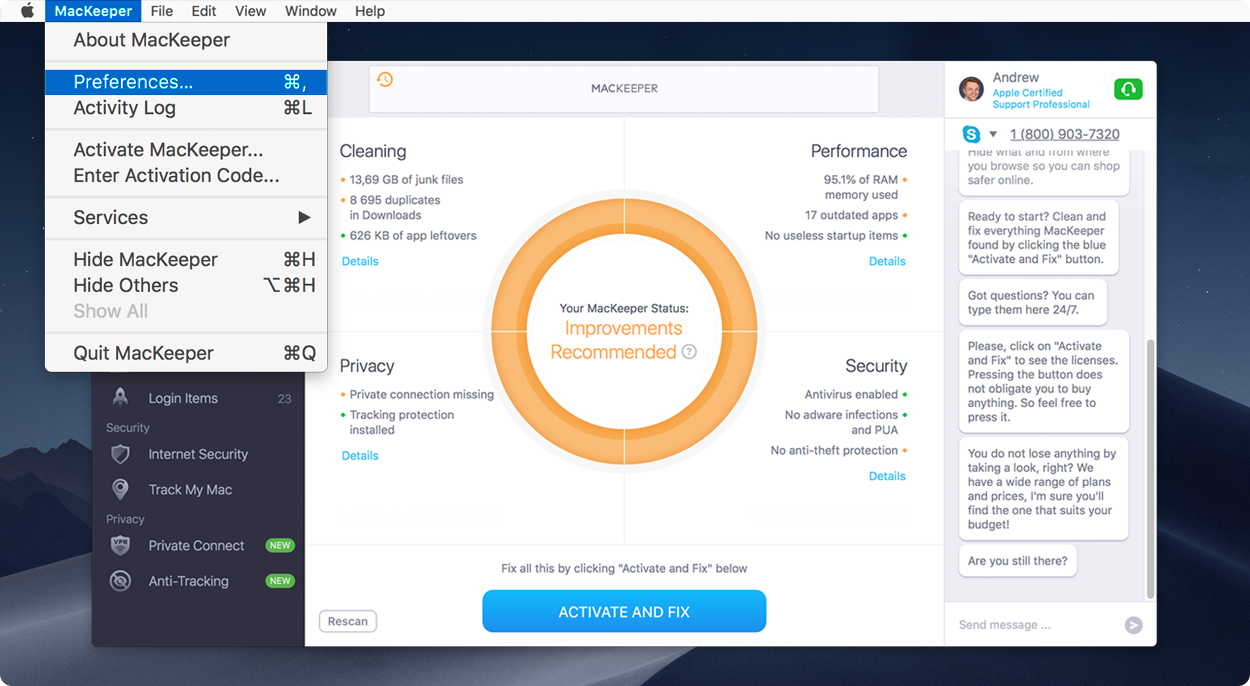This screenshot has width=1250, height=686.
Task: Click the chat scrollbar thumb
Action: (1149, 468)
